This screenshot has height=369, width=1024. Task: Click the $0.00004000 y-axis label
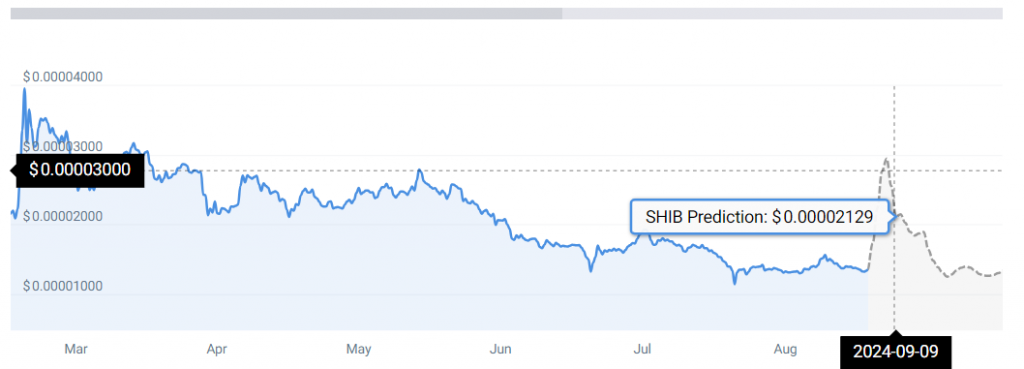coord(63,77)
